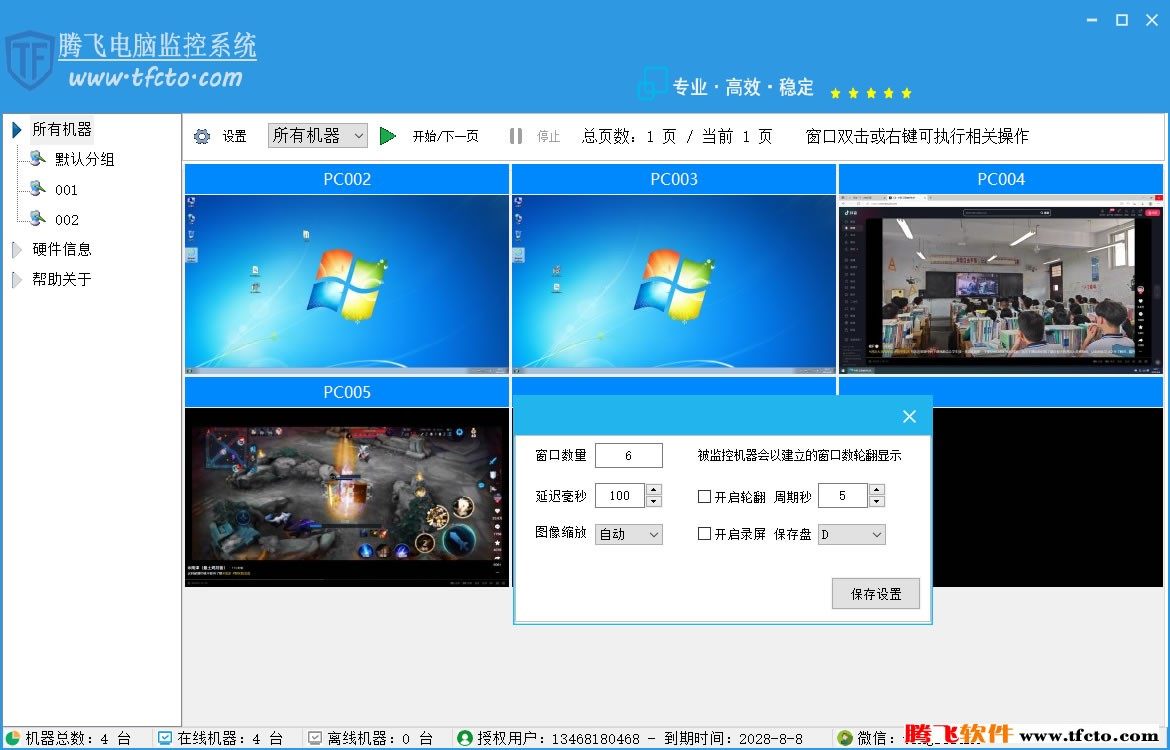This screenshot has height=750, width=1170.
Task: Increase 延迟毫秒 with up arrow
Action: click(x=654, y=490)
